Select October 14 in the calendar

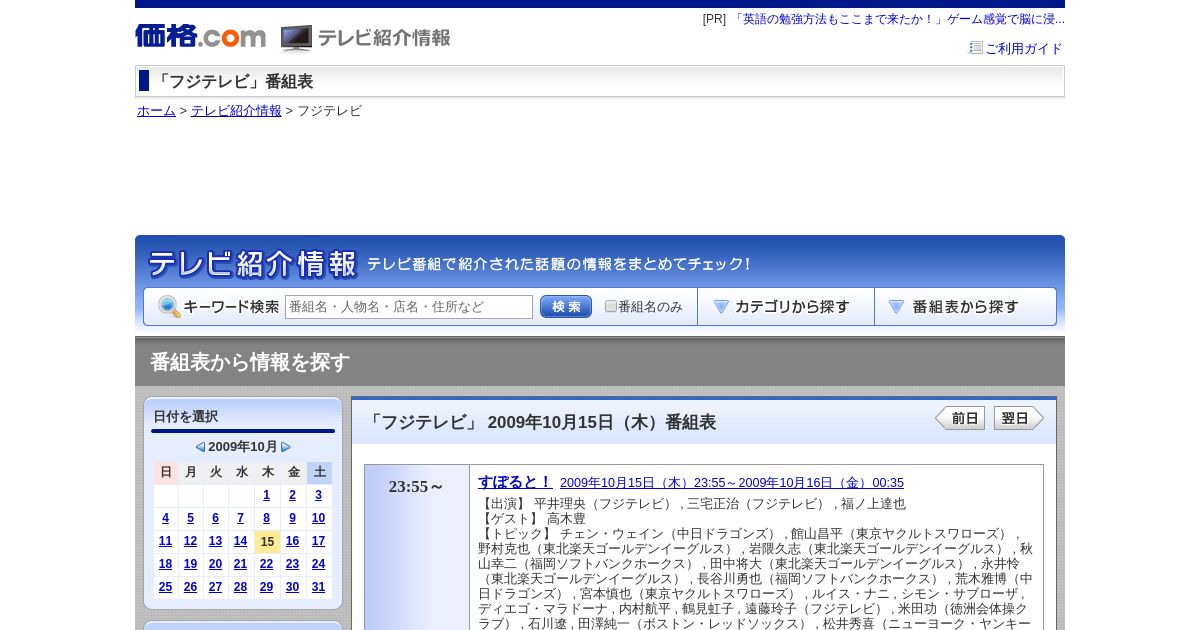pyautogui.click(x=241, y=541)
